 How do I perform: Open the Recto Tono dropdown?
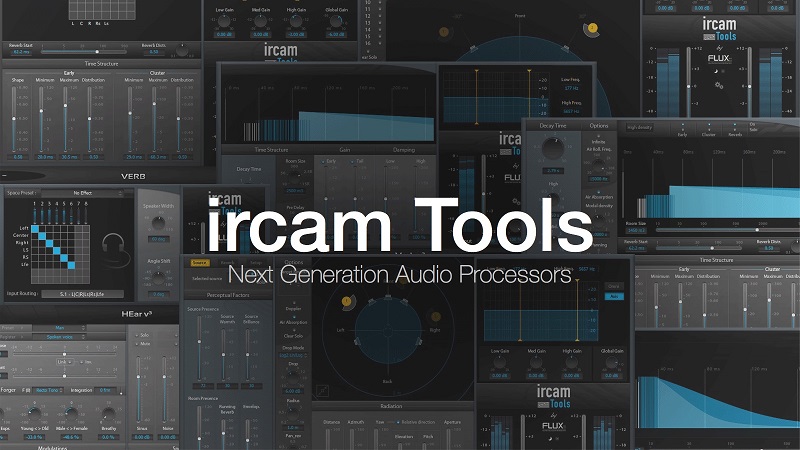coord(48,390)
